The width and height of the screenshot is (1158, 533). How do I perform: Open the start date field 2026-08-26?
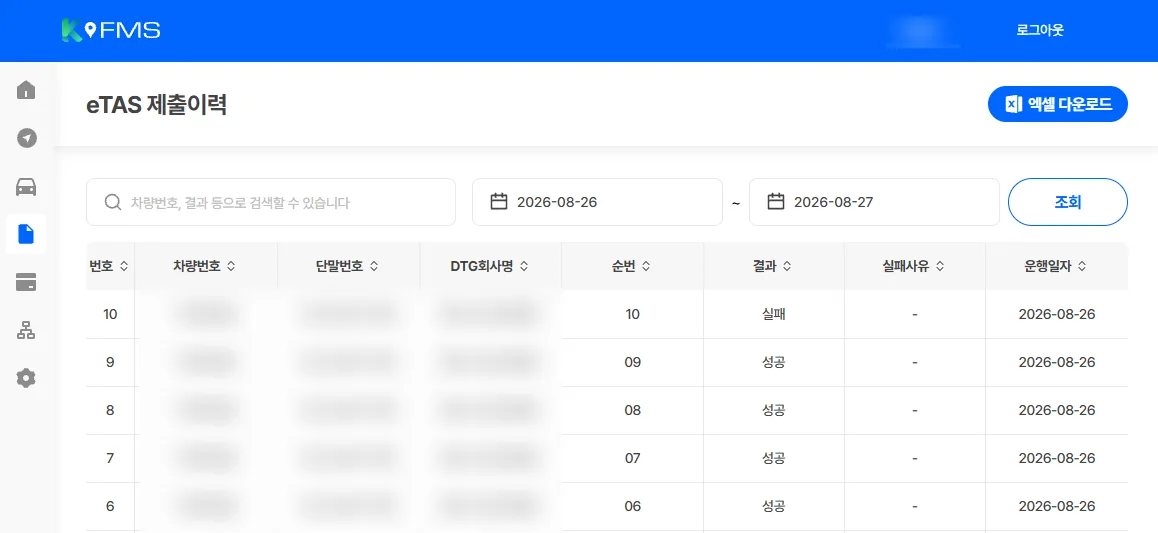pos(597,202)
